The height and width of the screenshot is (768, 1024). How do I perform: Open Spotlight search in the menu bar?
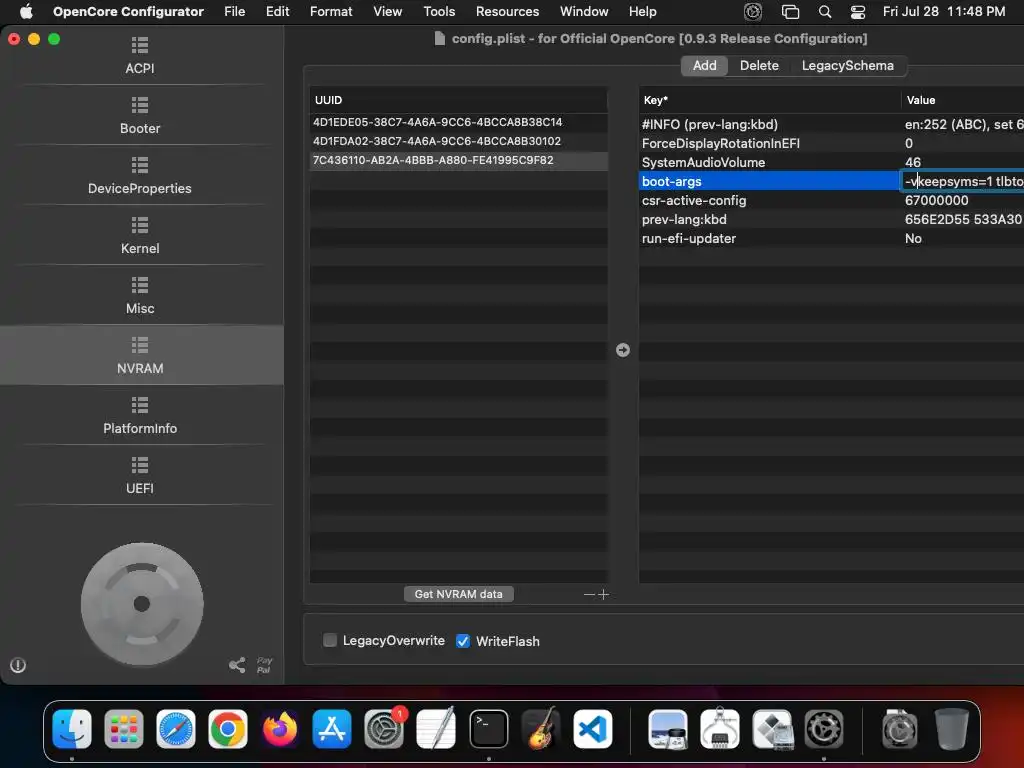tap(825, 12)
